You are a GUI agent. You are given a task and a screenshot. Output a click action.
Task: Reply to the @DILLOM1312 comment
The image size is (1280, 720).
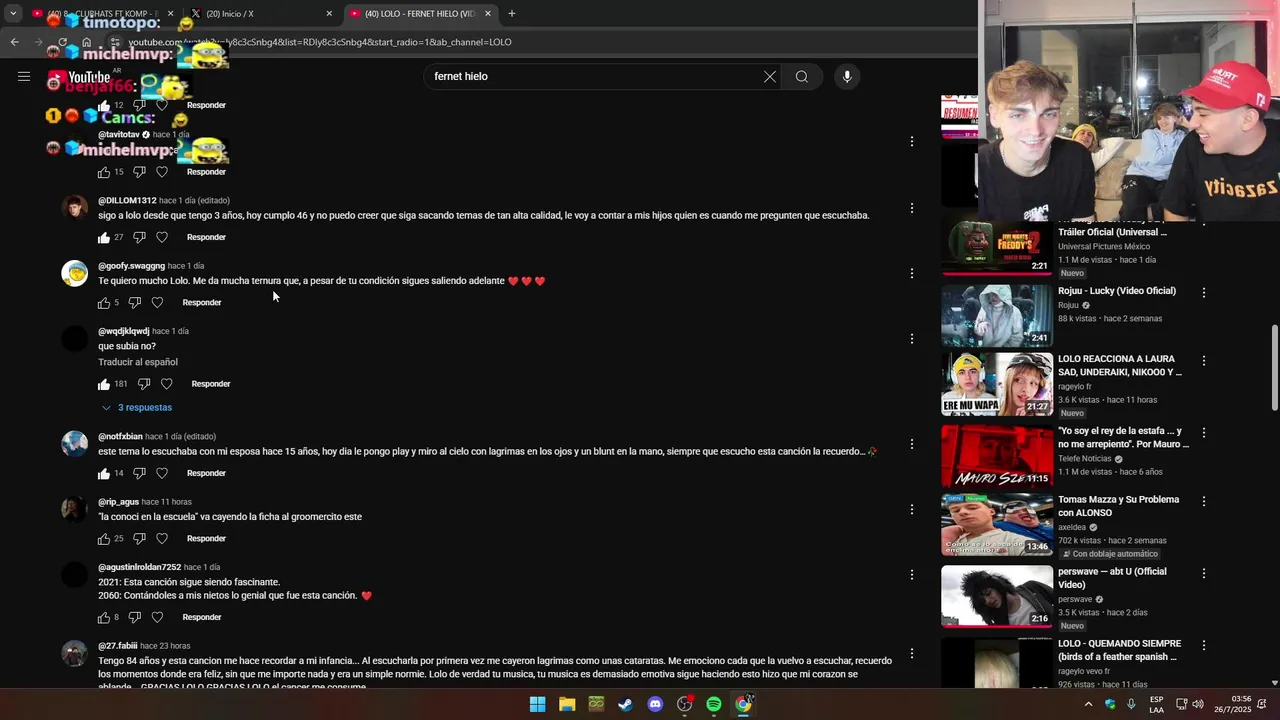(206, 237)
